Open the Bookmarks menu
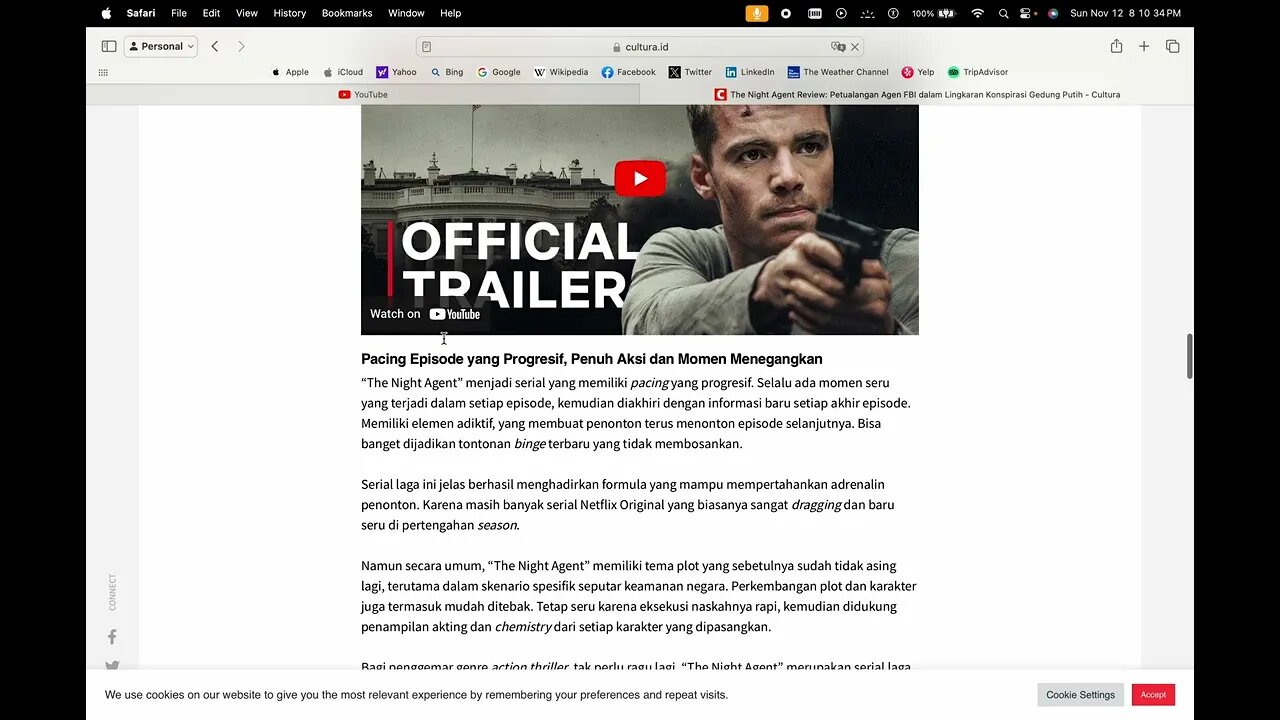1280x720 pixels. tap(347, 13)
